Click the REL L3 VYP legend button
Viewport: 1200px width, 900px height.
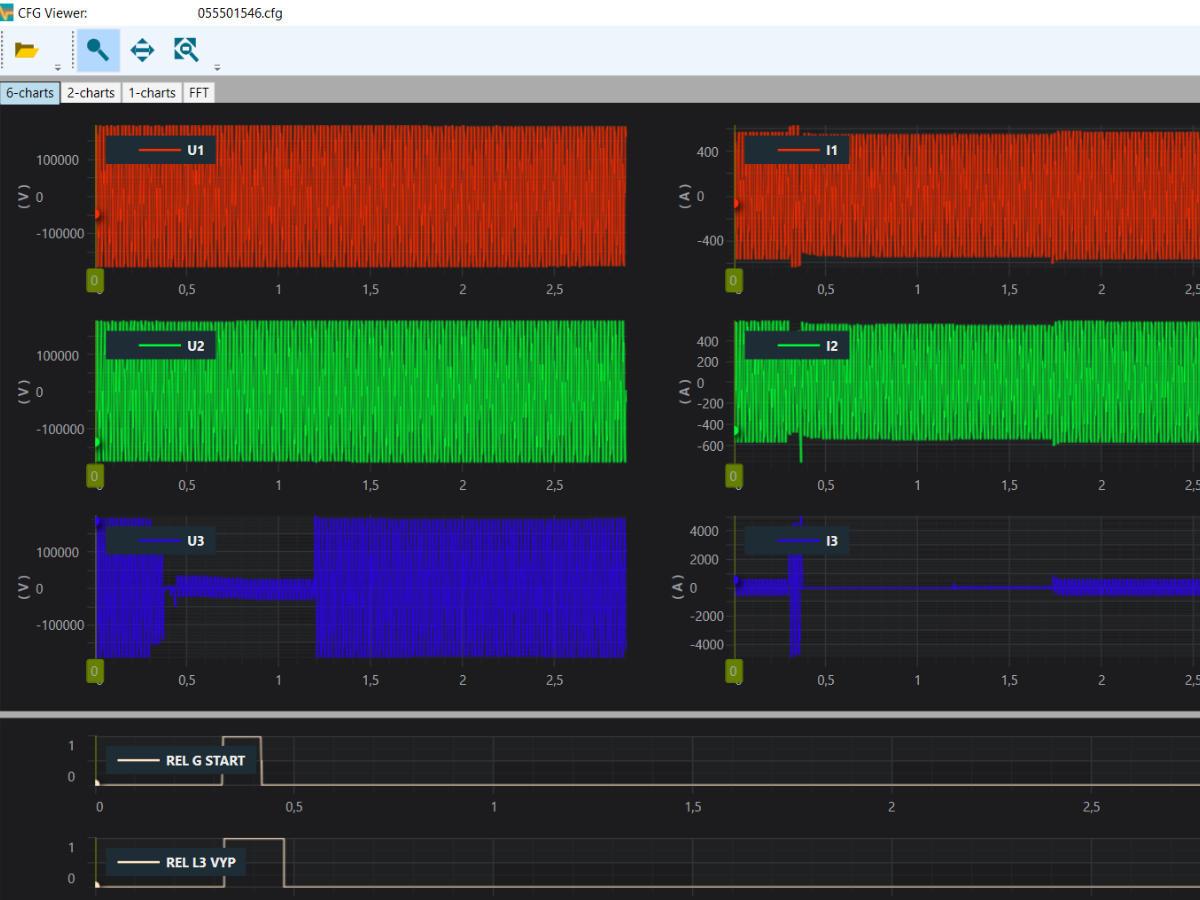click(175, 861)
